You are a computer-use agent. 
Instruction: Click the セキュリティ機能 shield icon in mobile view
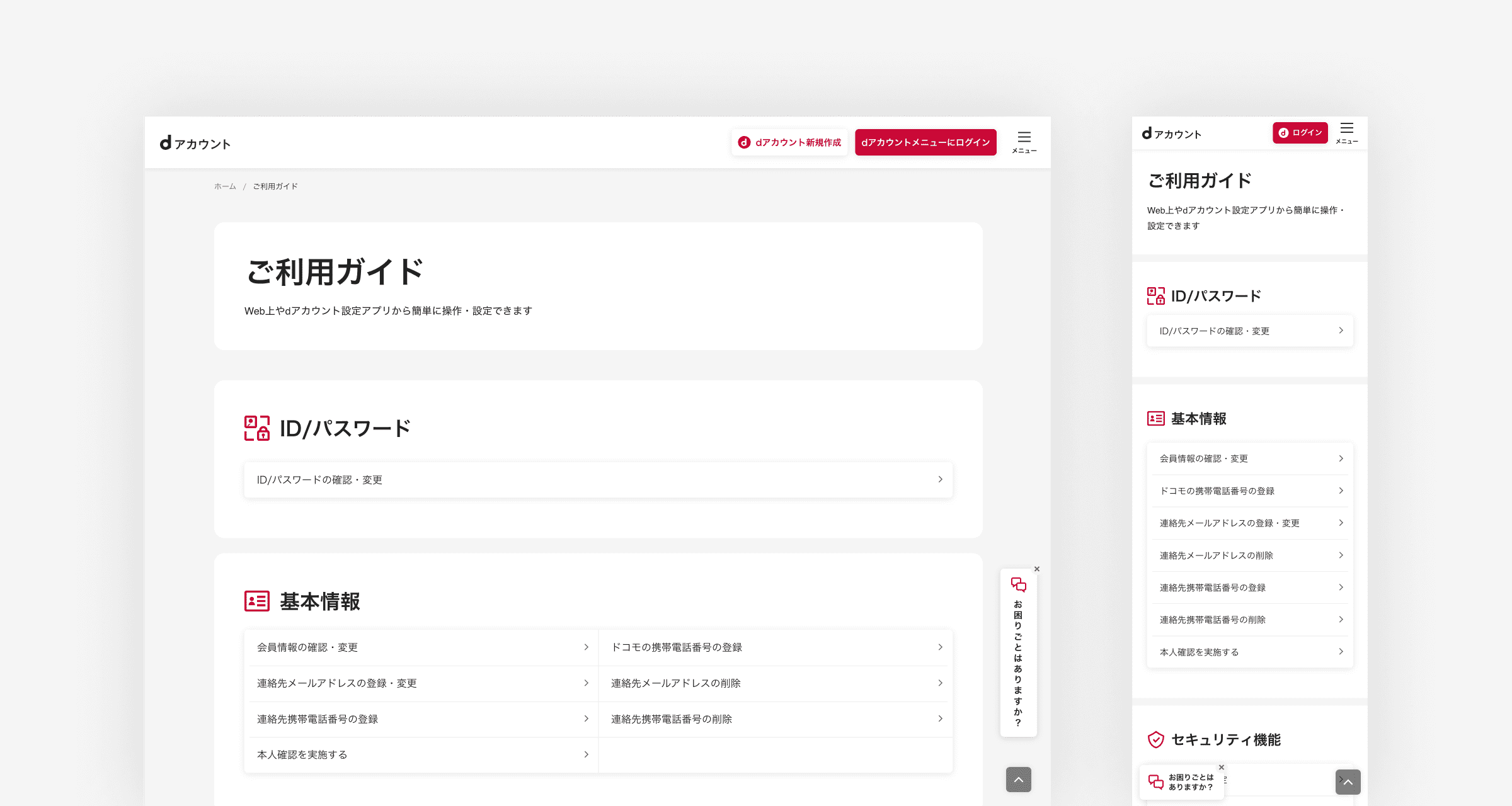point(1156,739)
